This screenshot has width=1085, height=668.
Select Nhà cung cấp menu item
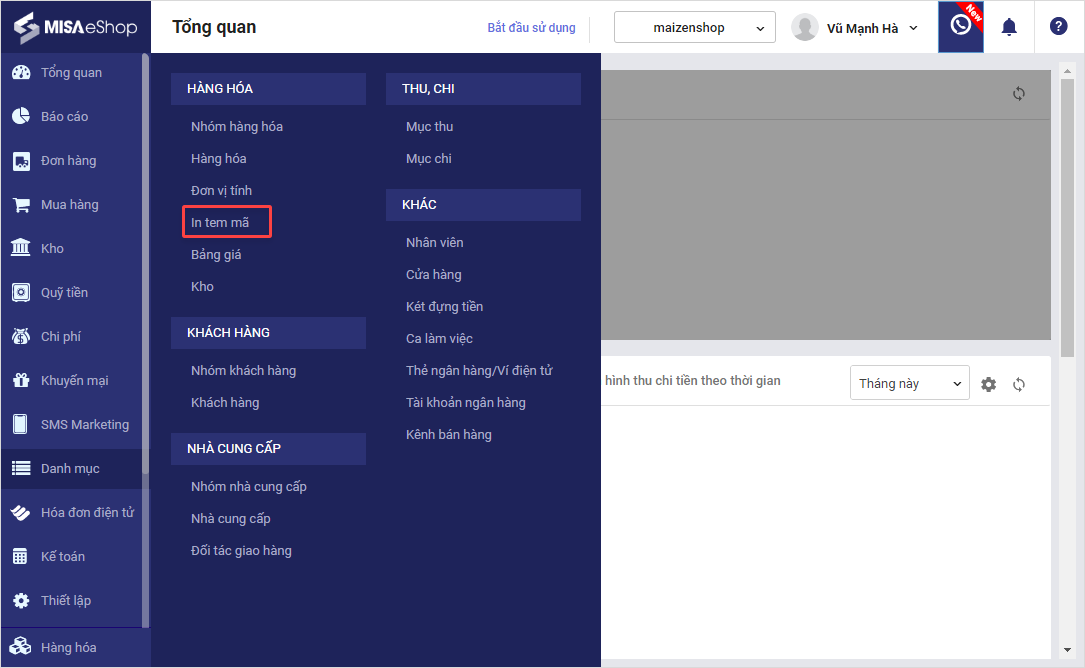coord(230,518)
